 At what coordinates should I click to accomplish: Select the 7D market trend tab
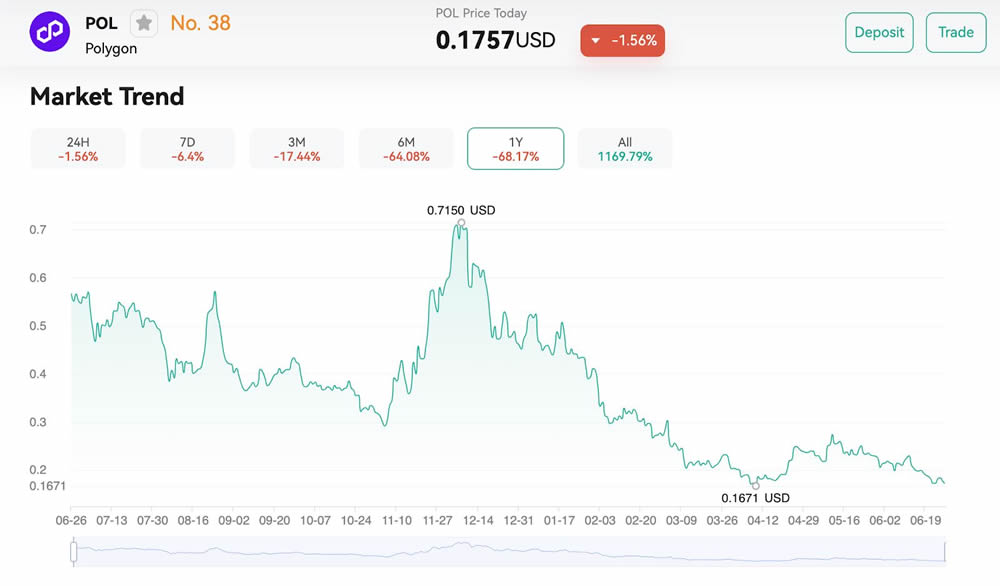point(187,149)
